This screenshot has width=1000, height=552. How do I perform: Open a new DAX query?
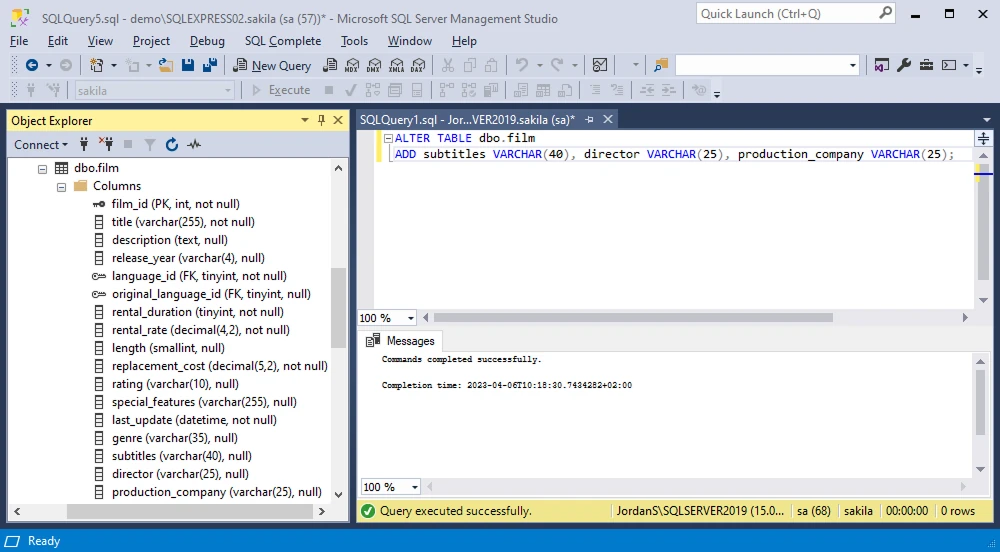(x=418, y=65)
